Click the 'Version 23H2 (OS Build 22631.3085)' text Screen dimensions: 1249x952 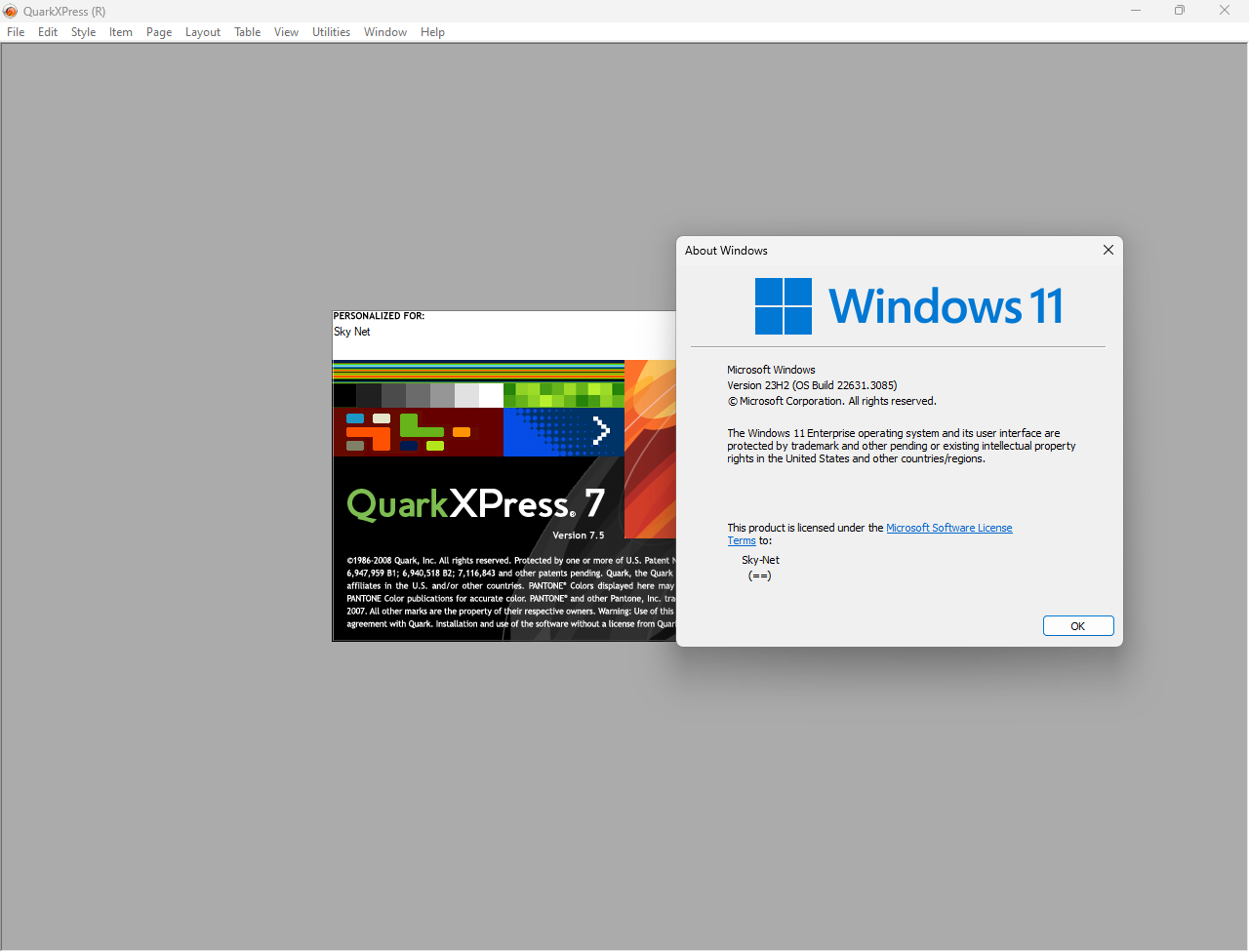(812, 385)
